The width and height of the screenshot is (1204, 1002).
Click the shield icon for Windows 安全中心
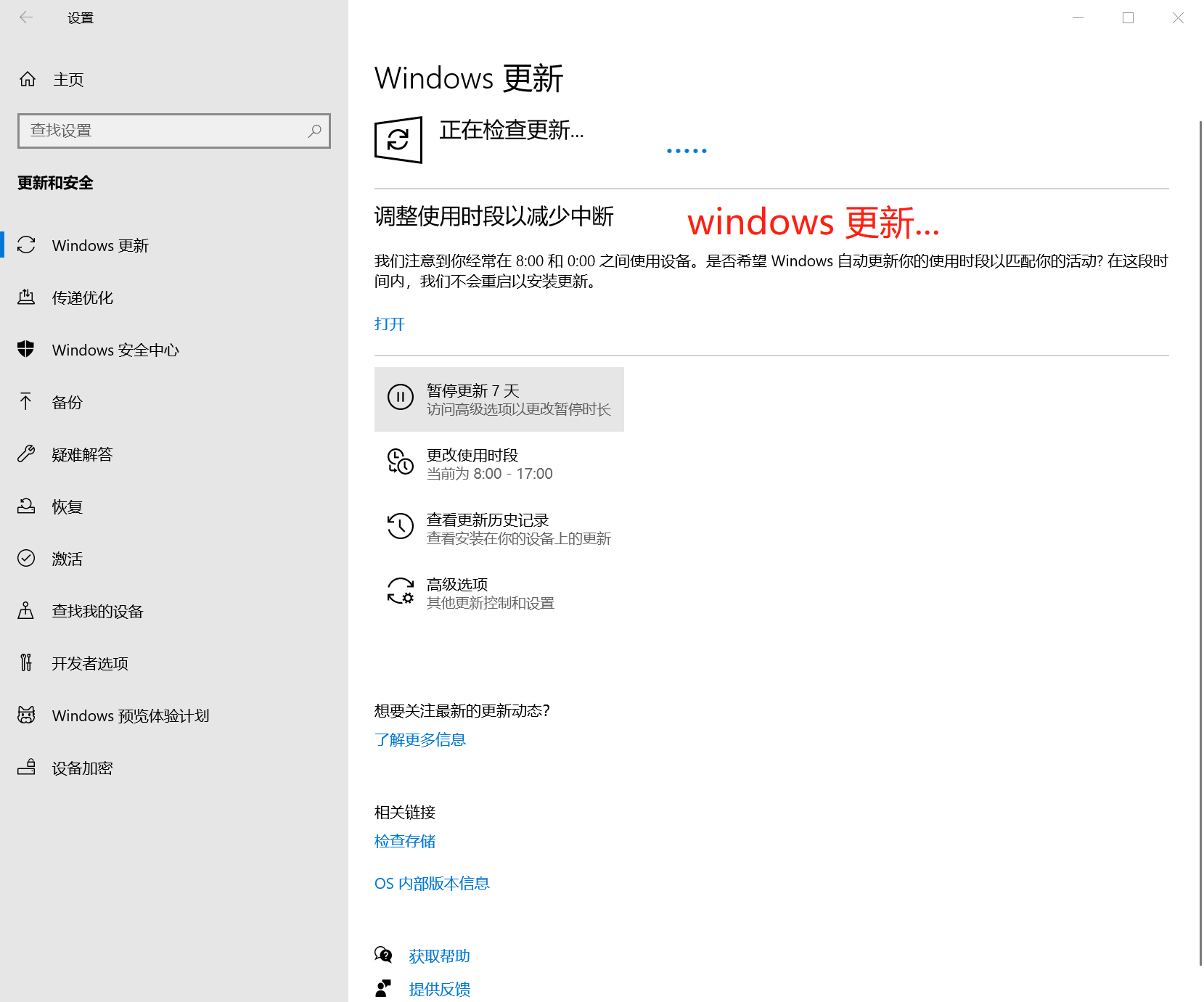coord(26,350)
